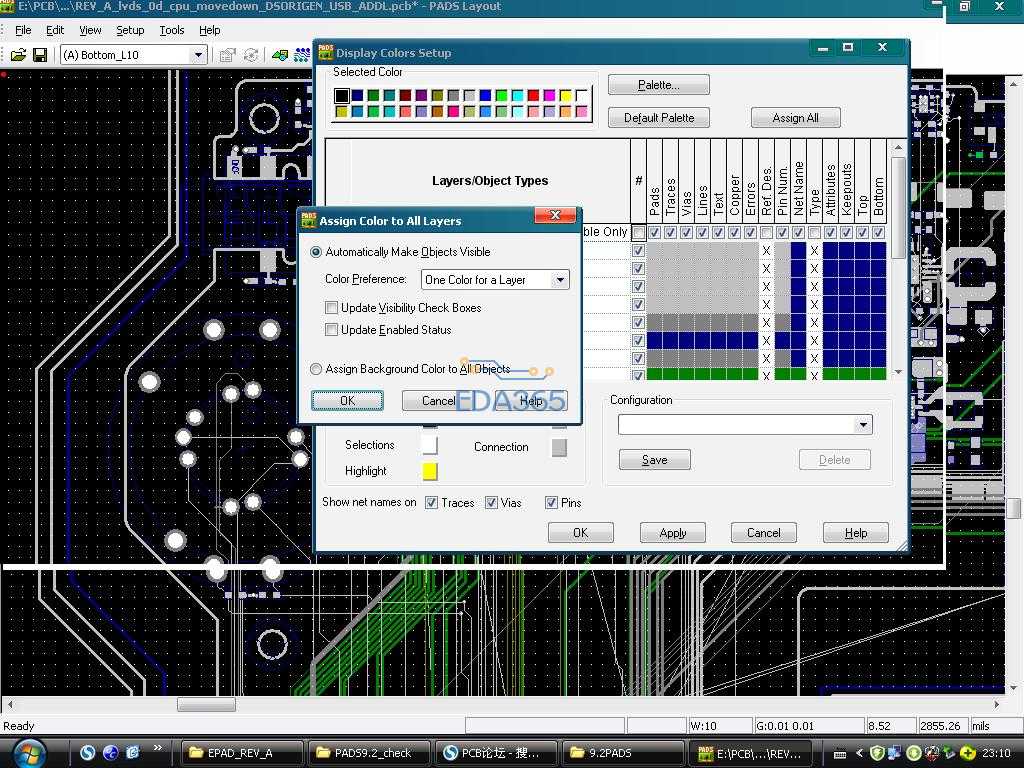Check Update Enabled Status option
Screen dimensions: 1024x768
(x=331, y=330)
